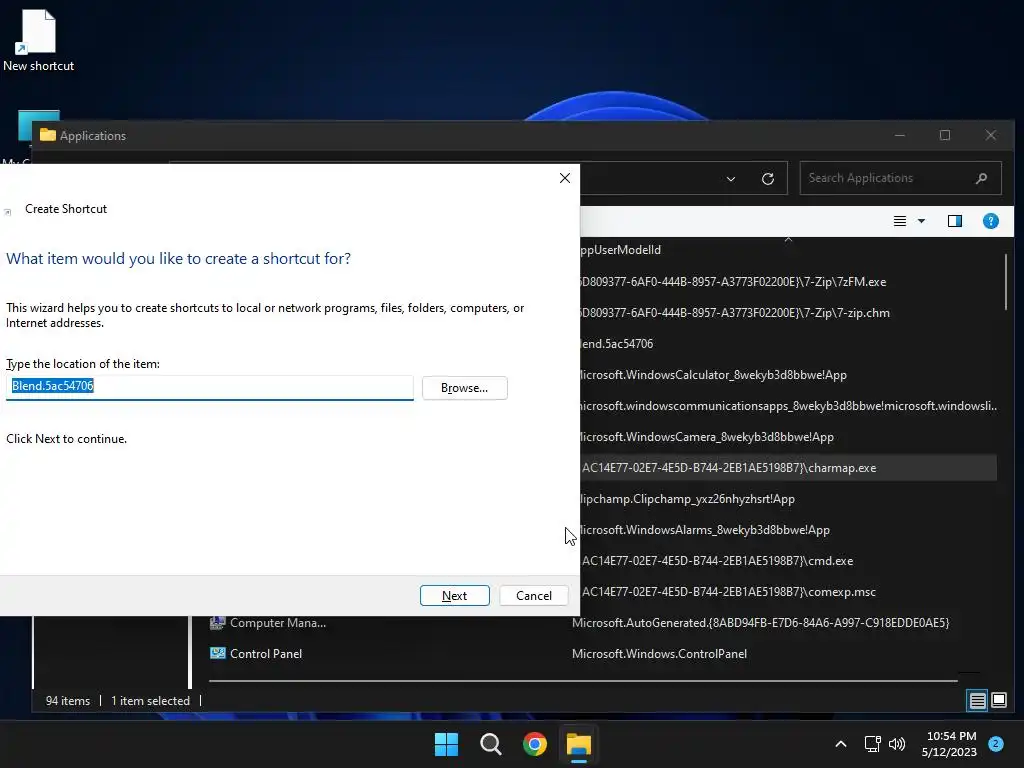Image resolution: width=1024 pixels, height=768 pixels.
Task: Click the vertical scrollbar in Applications
Action: coord(1006,282)
